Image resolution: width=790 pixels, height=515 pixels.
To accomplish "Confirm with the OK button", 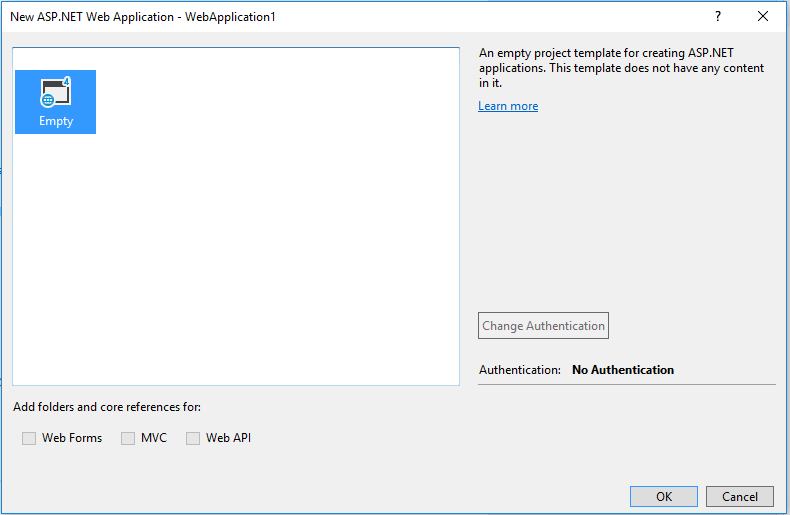I will click(x=664, y=496).
